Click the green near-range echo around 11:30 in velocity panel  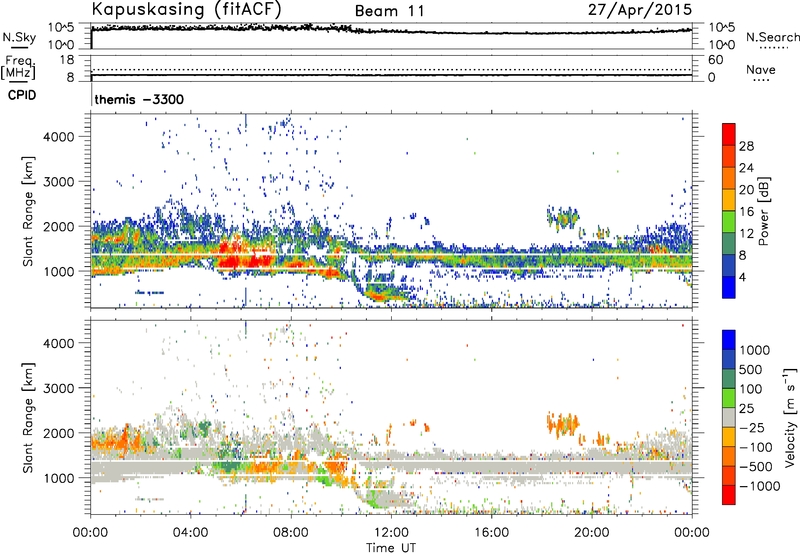click(x=378, y=498)
